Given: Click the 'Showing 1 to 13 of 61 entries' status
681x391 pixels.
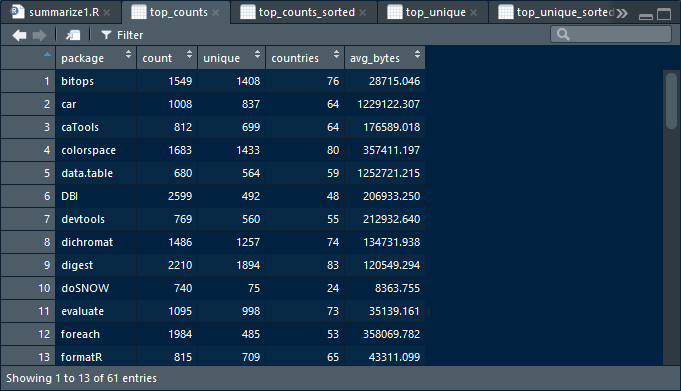Looking at the screenshot, I should [81, 378].
